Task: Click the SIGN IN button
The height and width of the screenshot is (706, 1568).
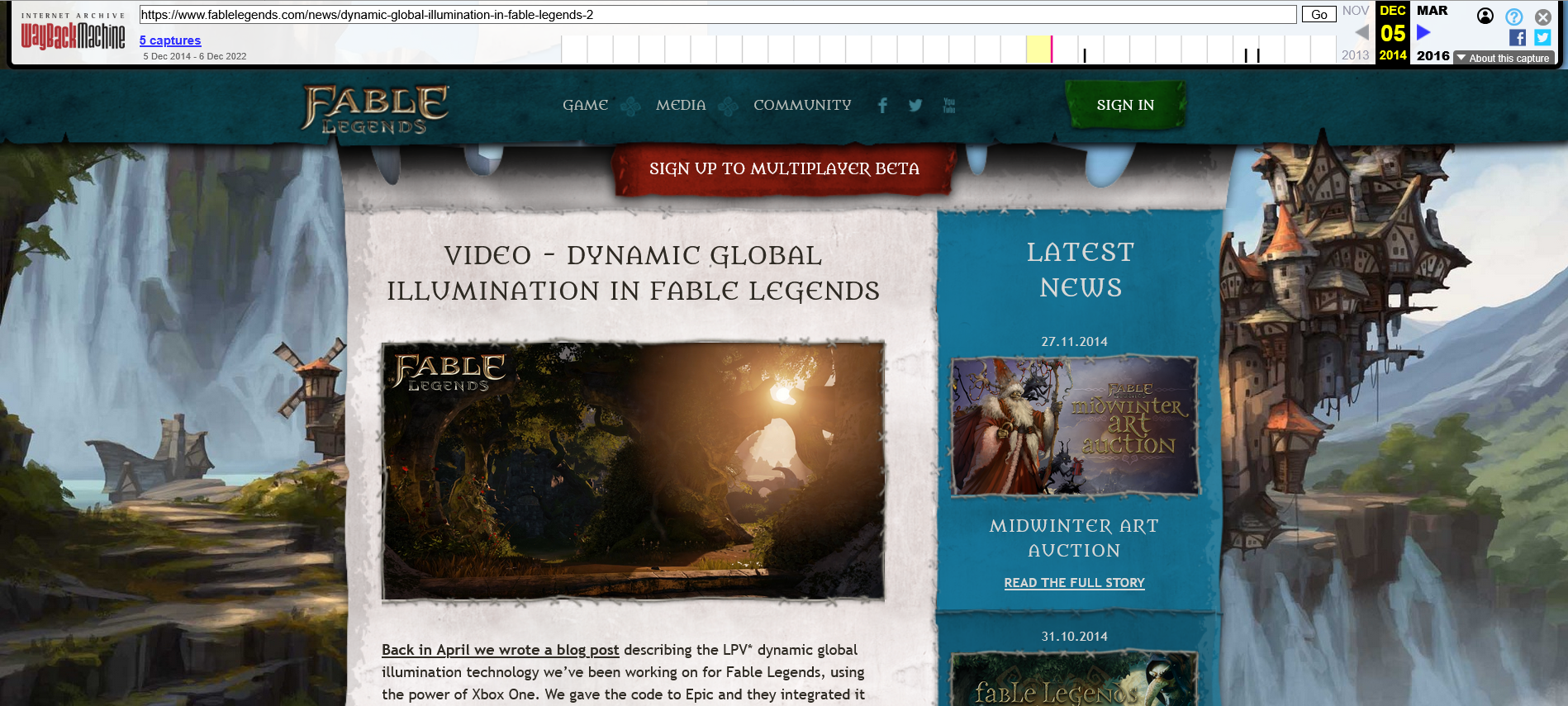Action: click(x=1125, y=105)
